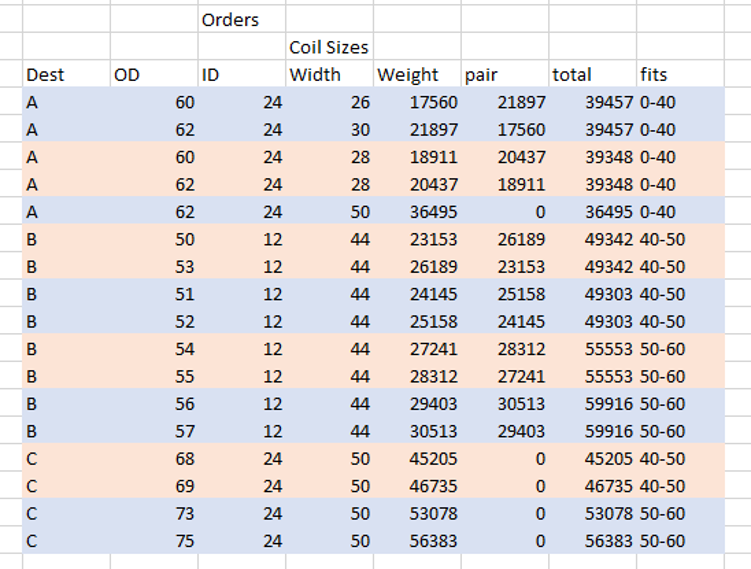The height and width of the screenshot is (569, 751).
Task: Select OD cell 56
Action: coord(154,403)
